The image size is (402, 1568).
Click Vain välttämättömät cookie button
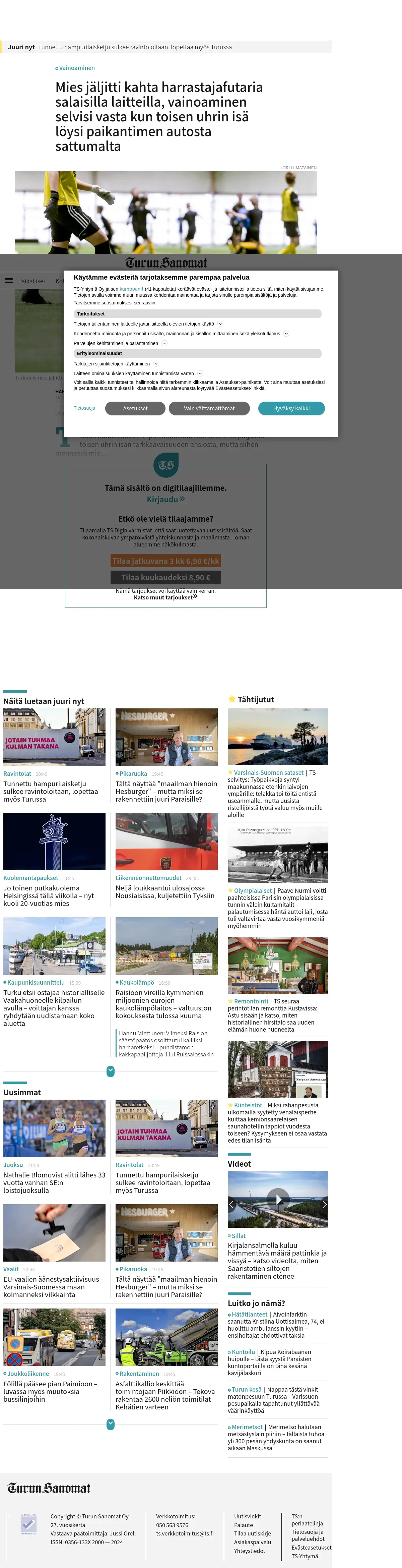209,408
